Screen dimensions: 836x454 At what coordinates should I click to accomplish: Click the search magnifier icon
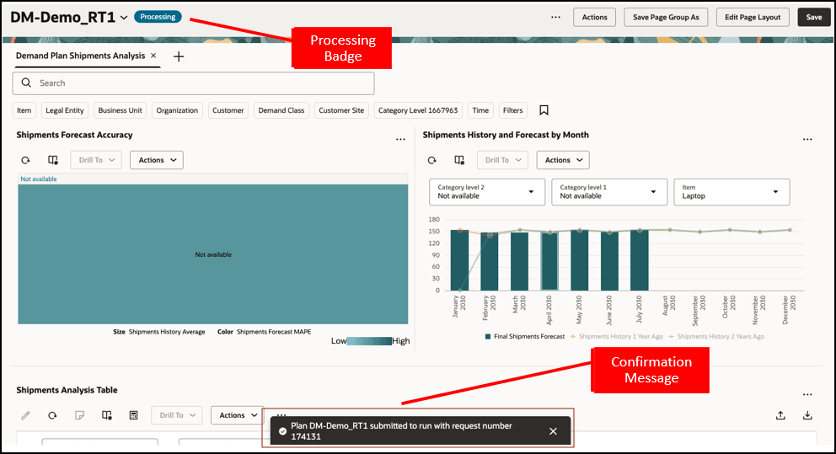tap(26, 83)
